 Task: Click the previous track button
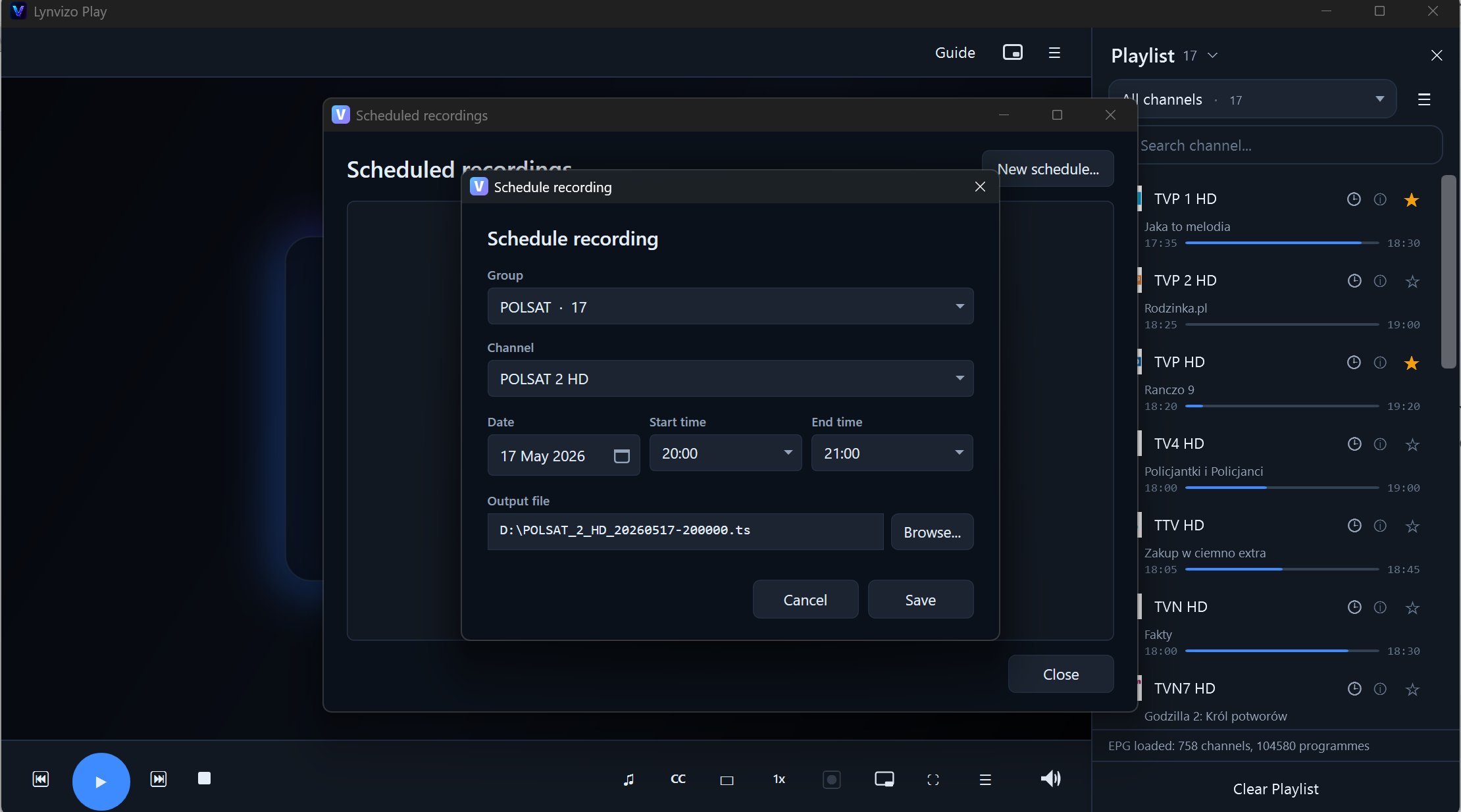41,779
